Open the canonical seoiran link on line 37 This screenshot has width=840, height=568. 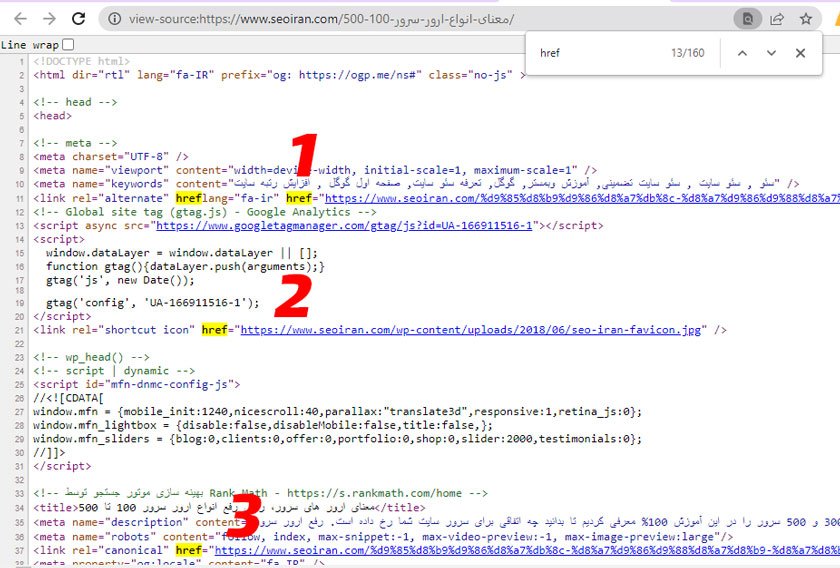tap(527, 550)
